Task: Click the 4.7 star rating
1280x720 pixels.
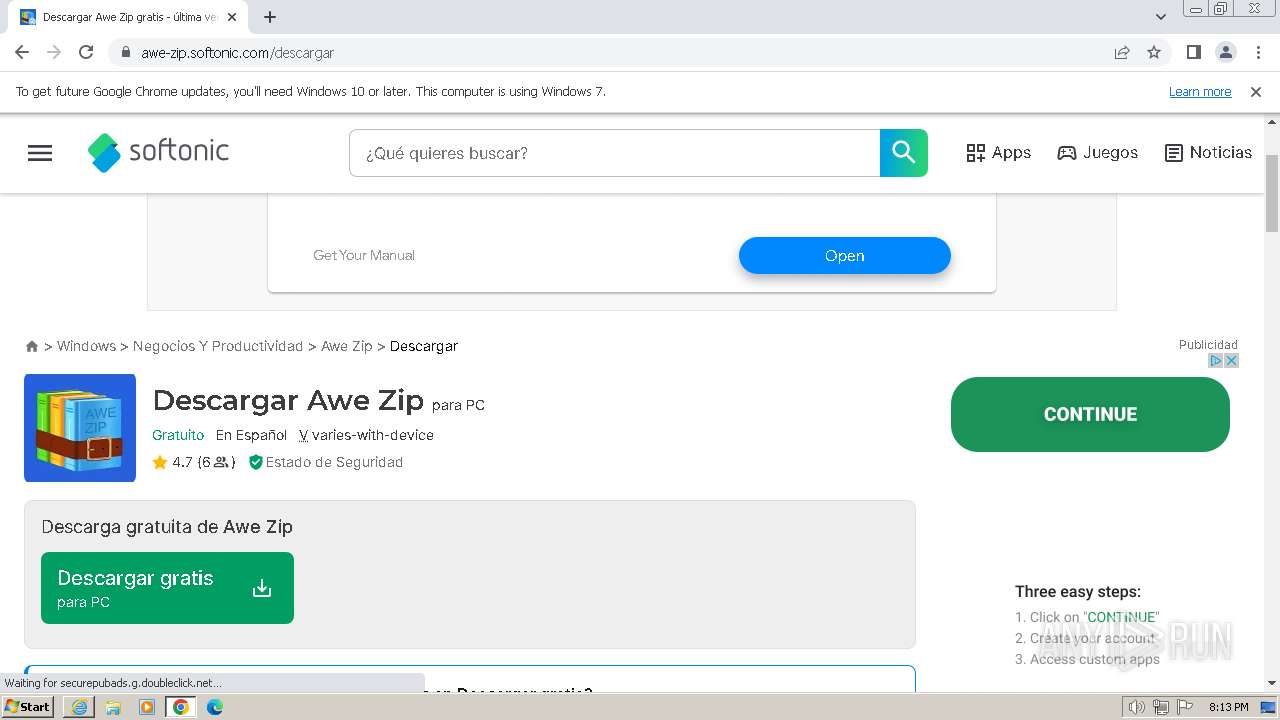Action: coord(193,462)
